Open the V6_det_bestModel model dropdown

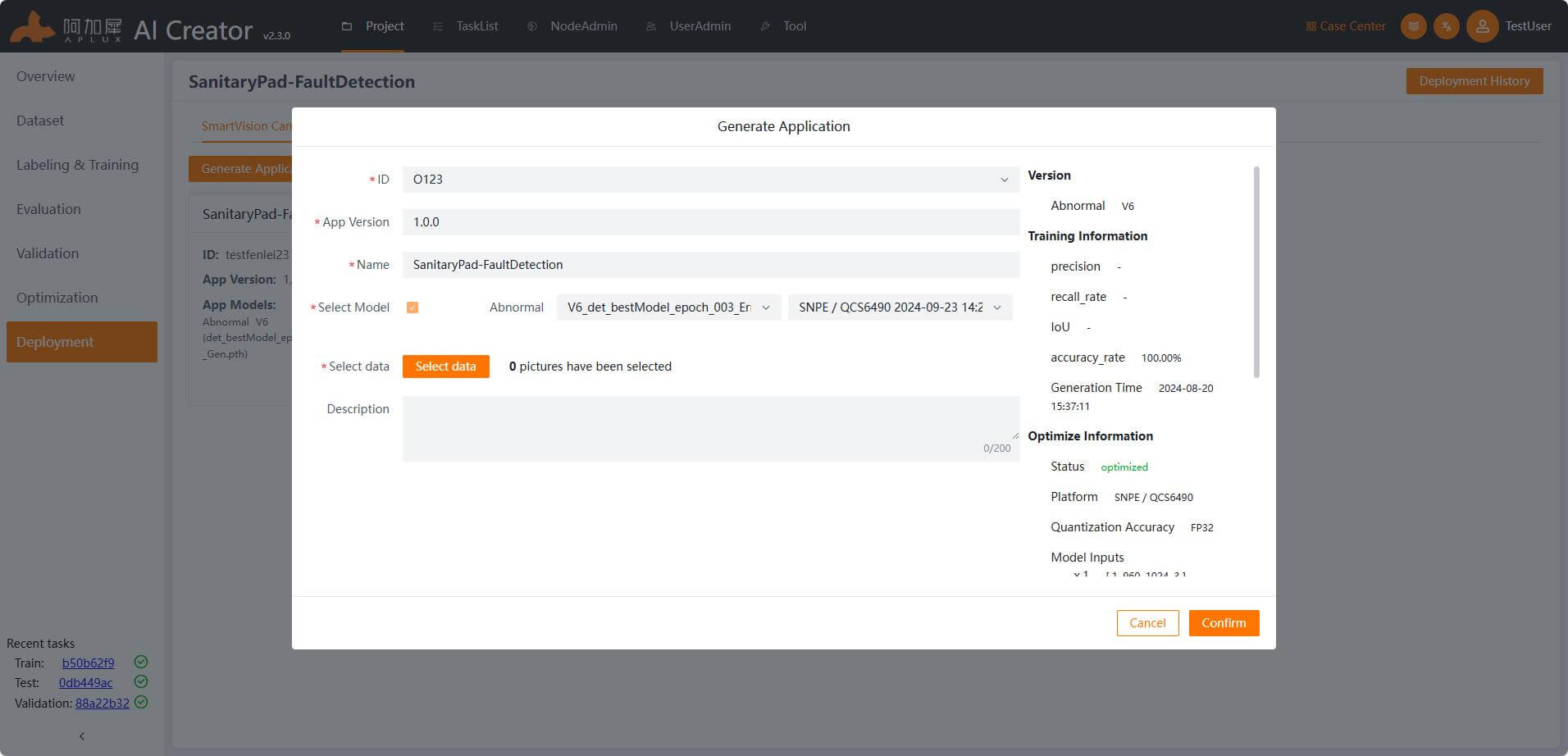[668, 307]
